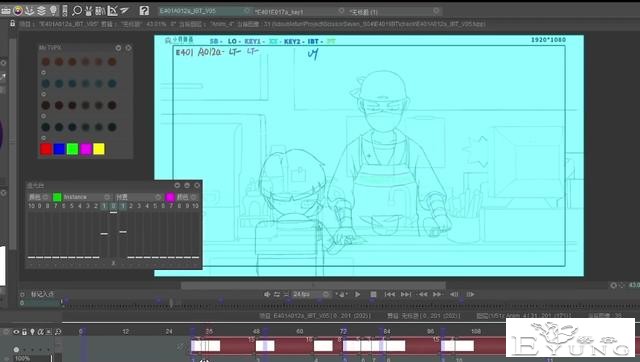Stop playback with the square stop button

coord(373,294)
